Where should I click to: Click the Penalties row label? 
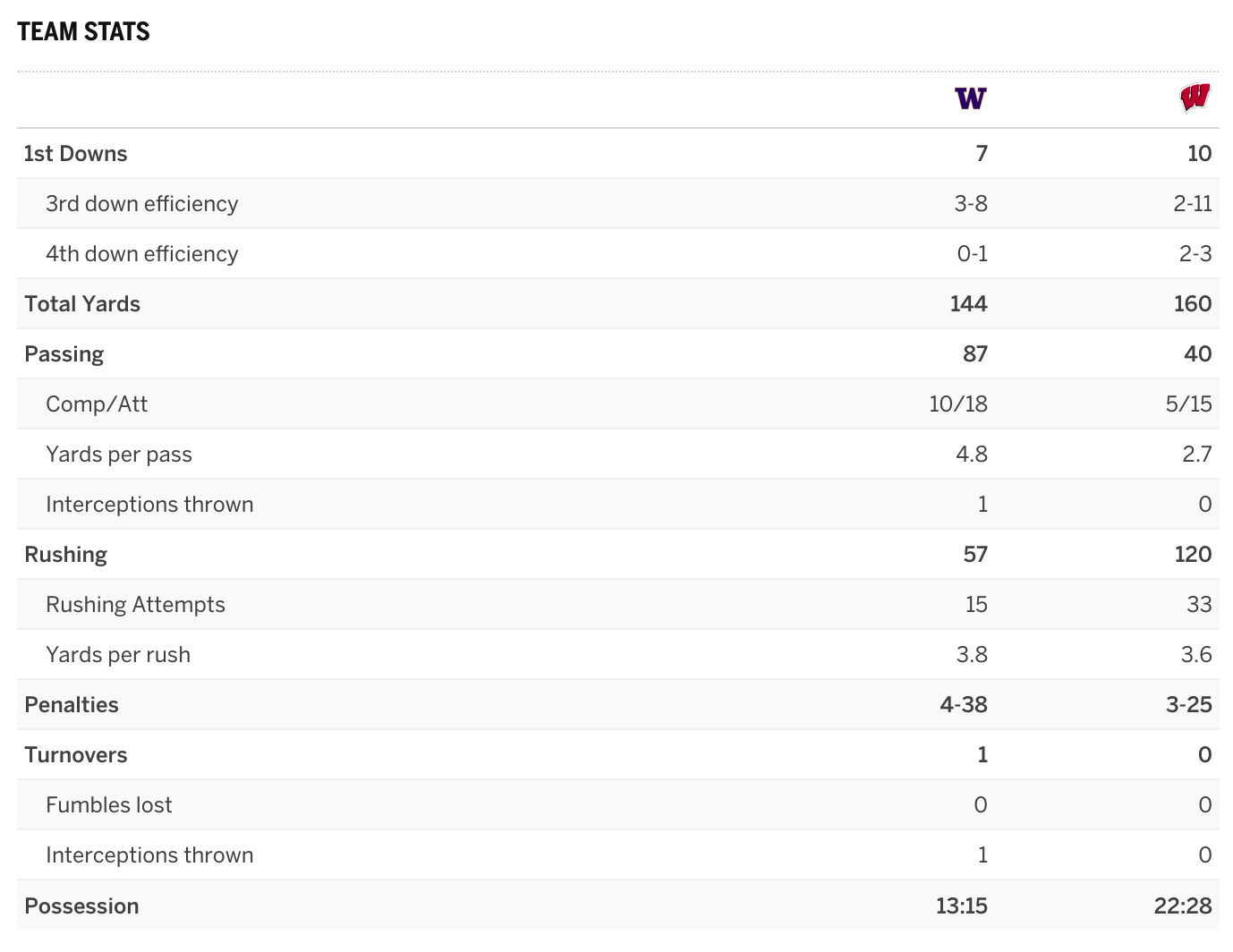(x=72, y=705)
